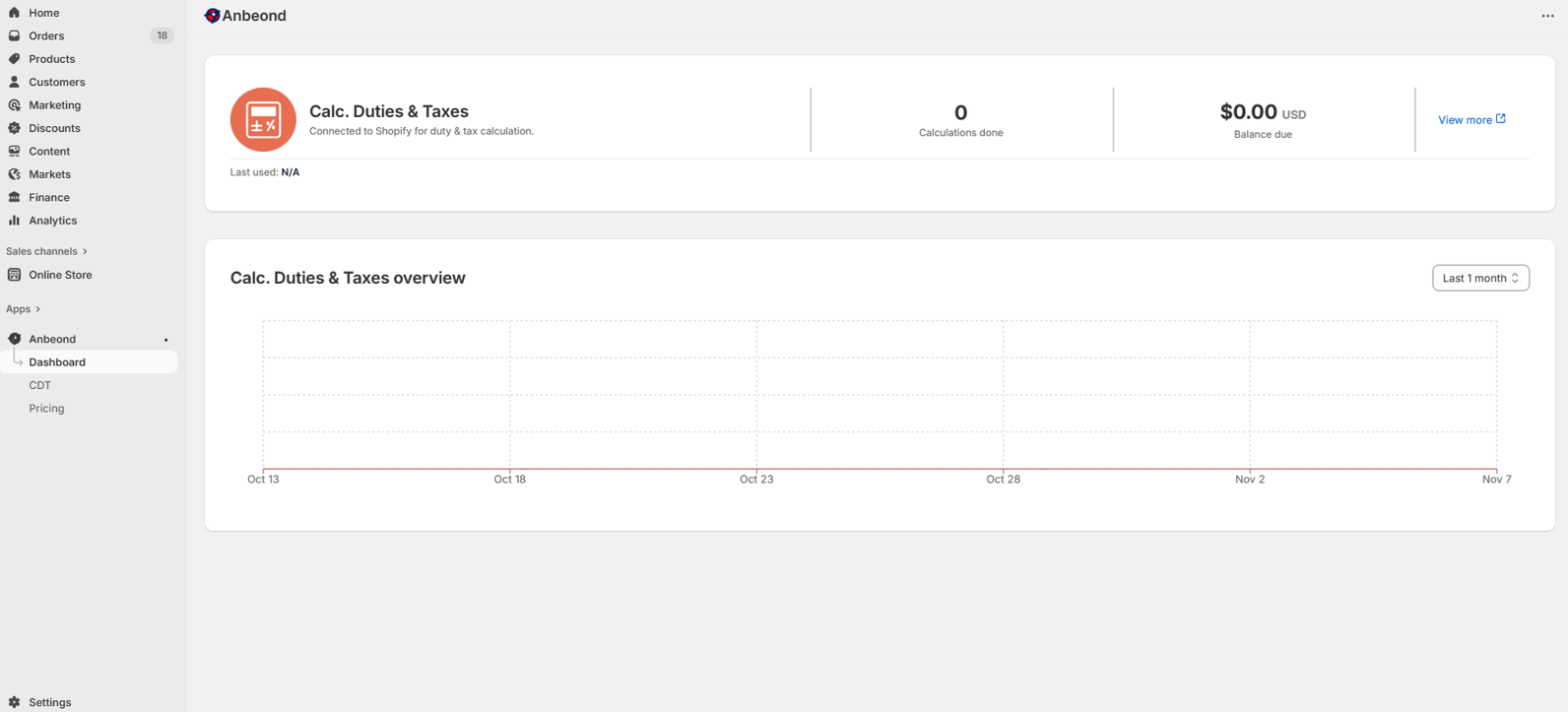The image size is (1568, 712).
Task: Open the Last 1 month dropdown
Action: (x=1479, y=278)
